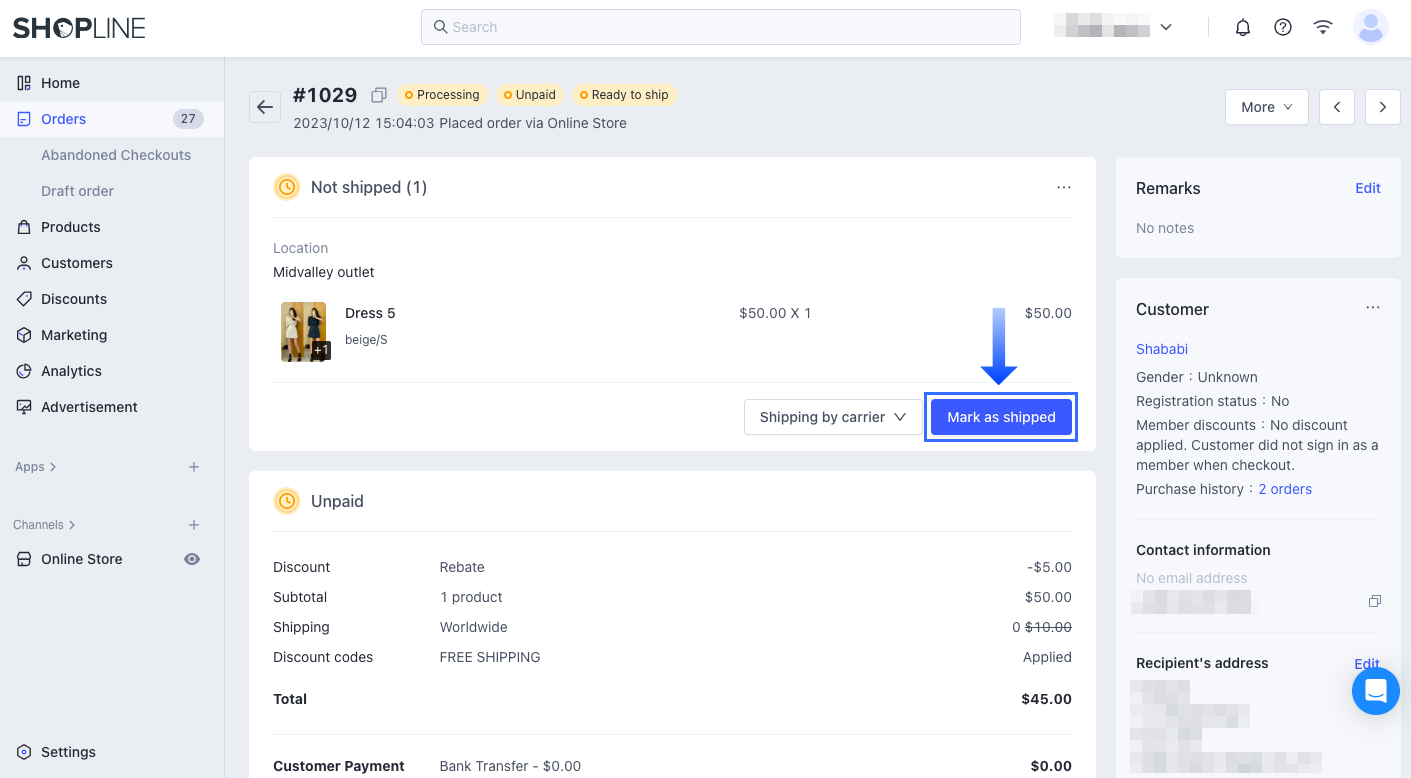Open the Not shipped card overflow menu

1064,187
